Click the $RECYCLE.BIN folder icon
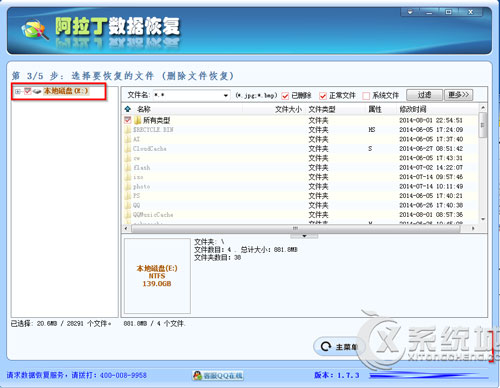500x388 pixels. [x=128, y=130]
